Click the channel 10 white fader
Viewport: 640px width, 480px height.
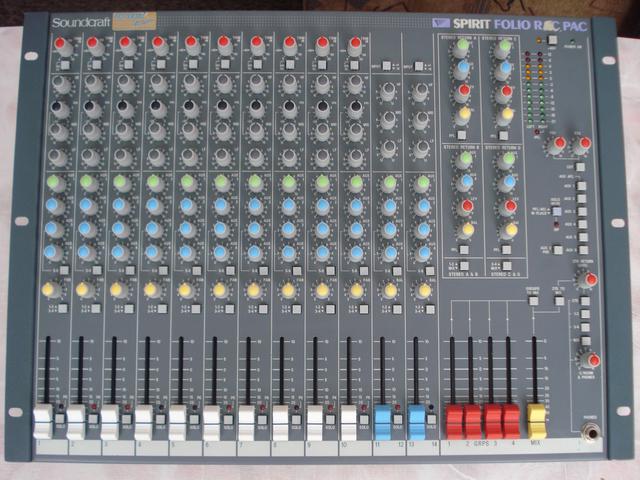(349, 418)
